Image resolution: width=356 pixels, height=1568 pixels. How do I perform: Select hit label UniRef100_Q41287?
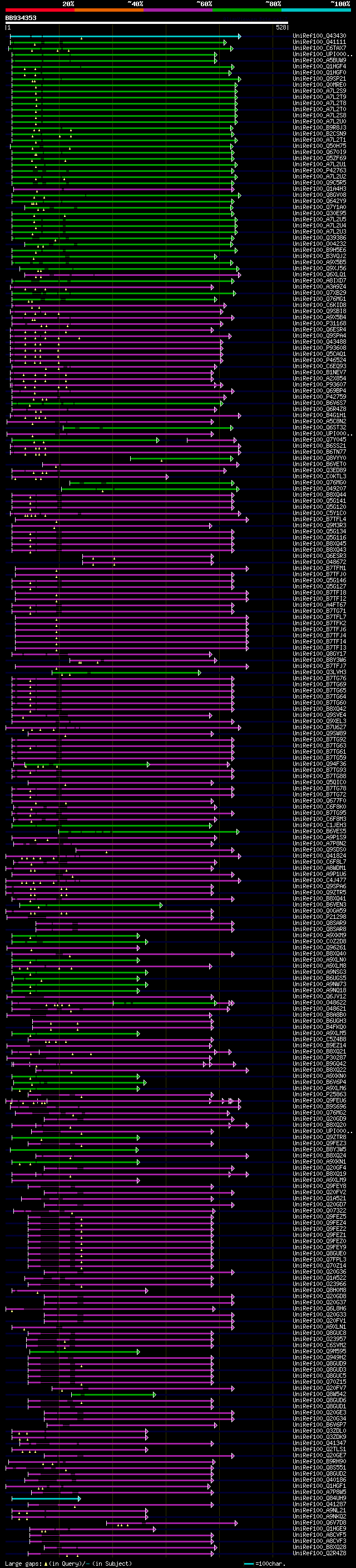[319, 1505]
